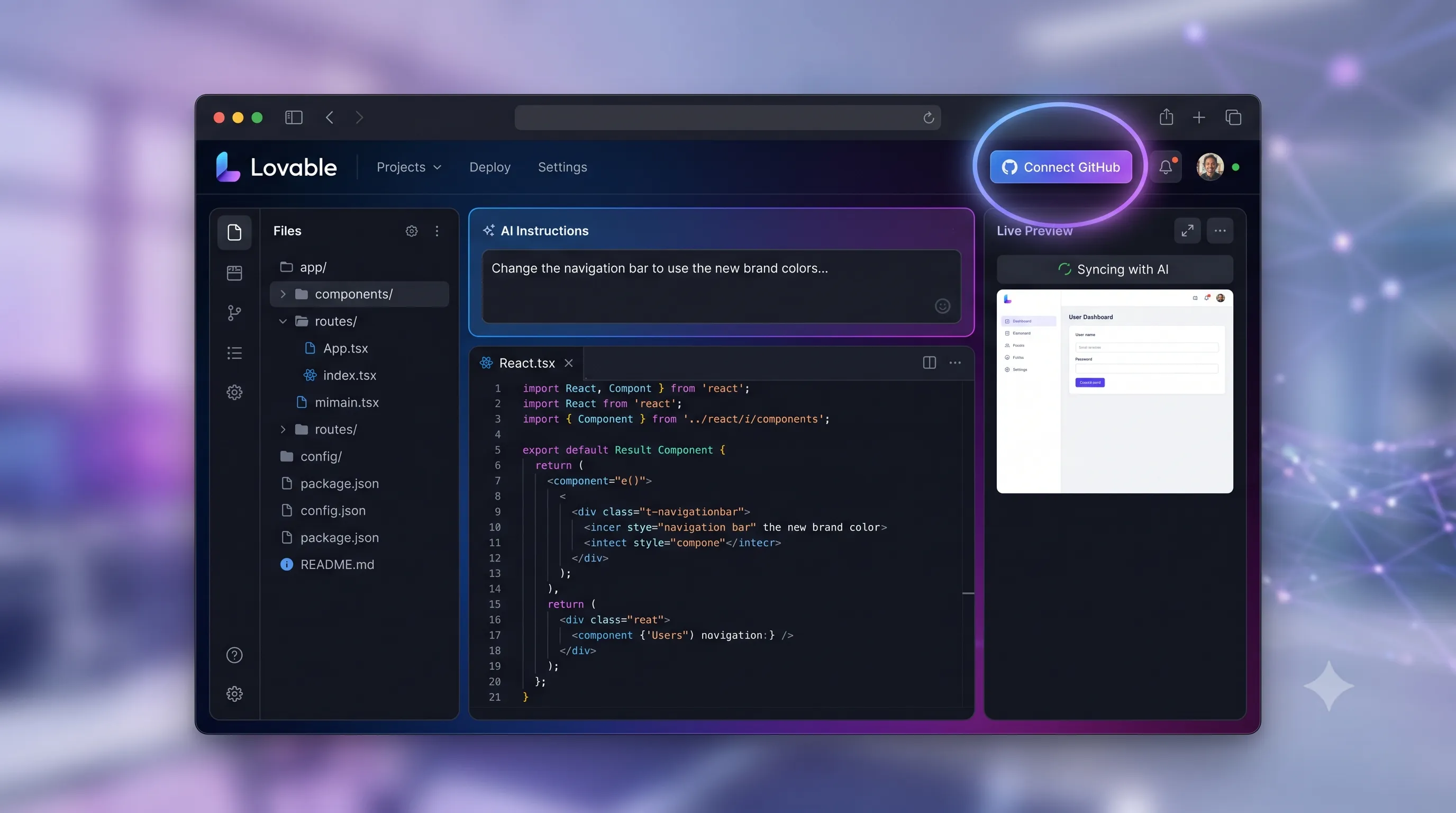Open the notifications bell
Image resolution: width=1456 pixels, height=813 pixels.
(x=1166, y=167)
